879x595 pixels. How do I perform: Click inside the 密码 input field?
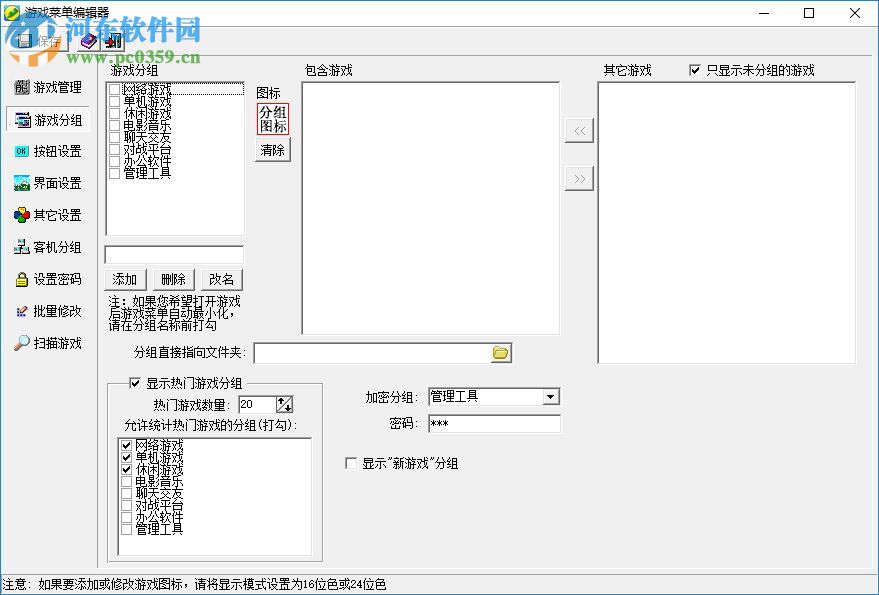(x=490, y=423)
